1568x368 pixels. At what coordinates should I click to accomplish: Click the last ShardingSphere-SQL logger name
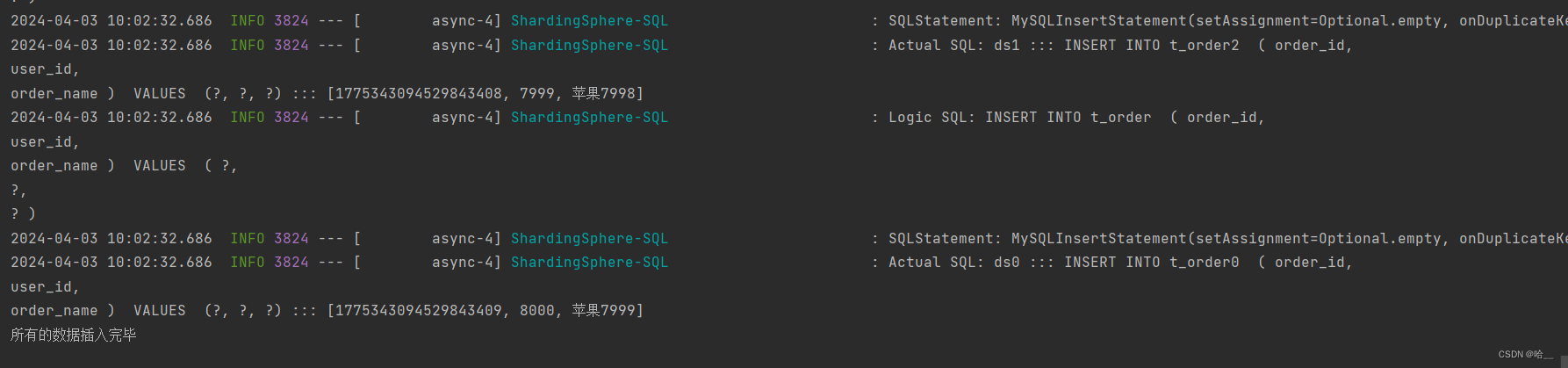pyautogui.click(x=589, y=262)
